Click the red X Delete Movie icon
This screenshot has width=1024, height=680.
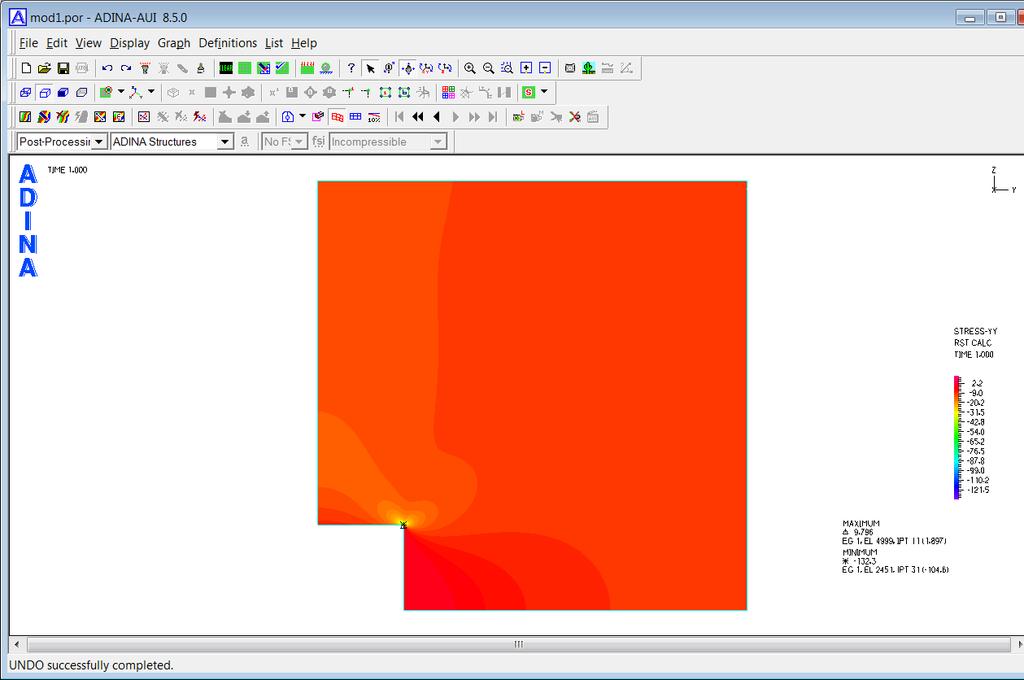575,117
